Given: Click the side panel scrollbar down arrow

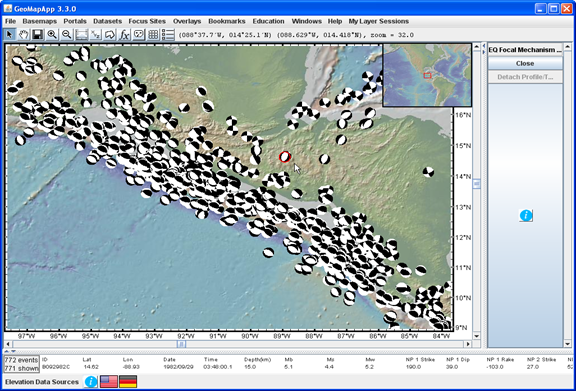Looking at the screenshot, I should [x=568, y=344].
